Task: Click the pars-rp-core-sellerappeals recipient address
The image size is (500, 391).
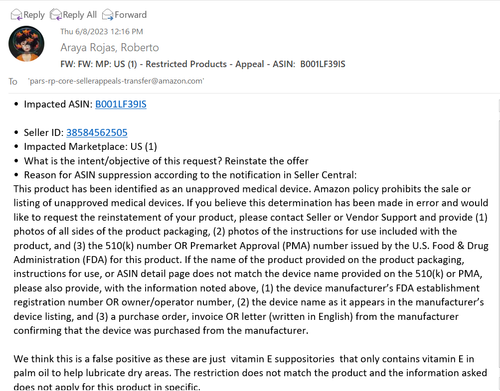Action: (x=116, y=81)
